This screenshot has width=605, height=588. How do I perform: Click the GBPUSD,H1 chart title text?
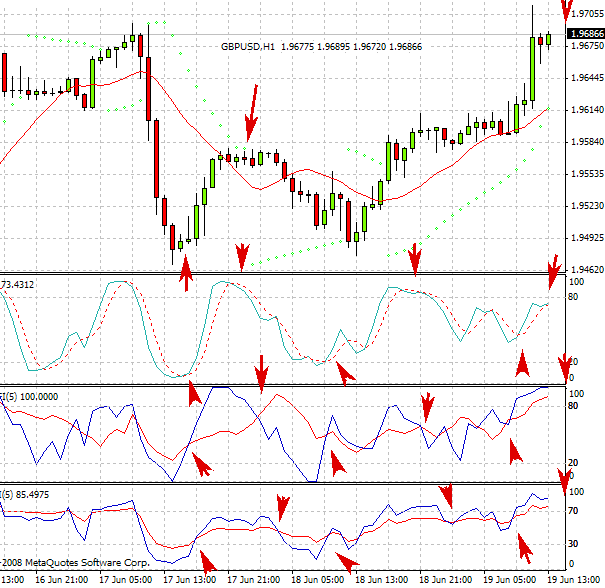click(x=249, y=46)
